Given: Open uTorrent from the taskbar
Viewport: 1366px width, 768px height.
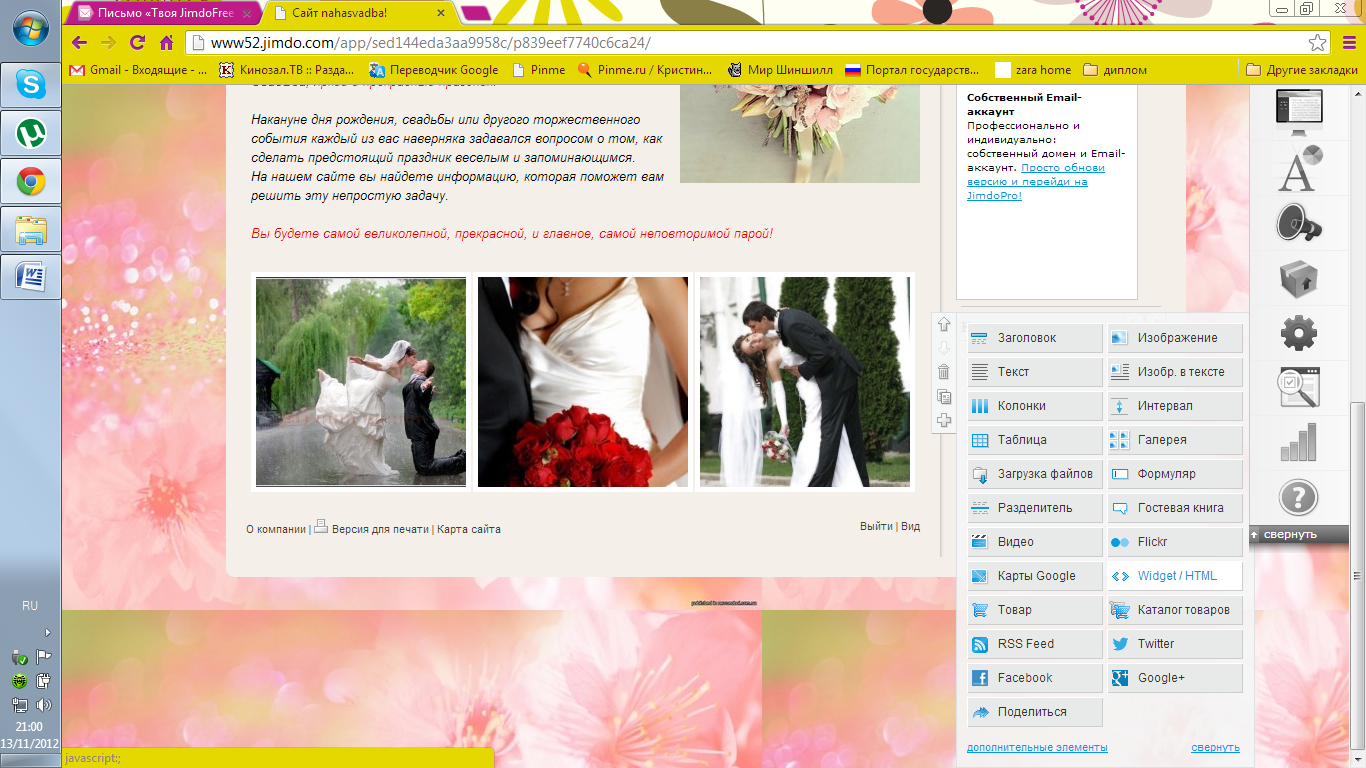Looking at the screenshot, I should 30,133.
